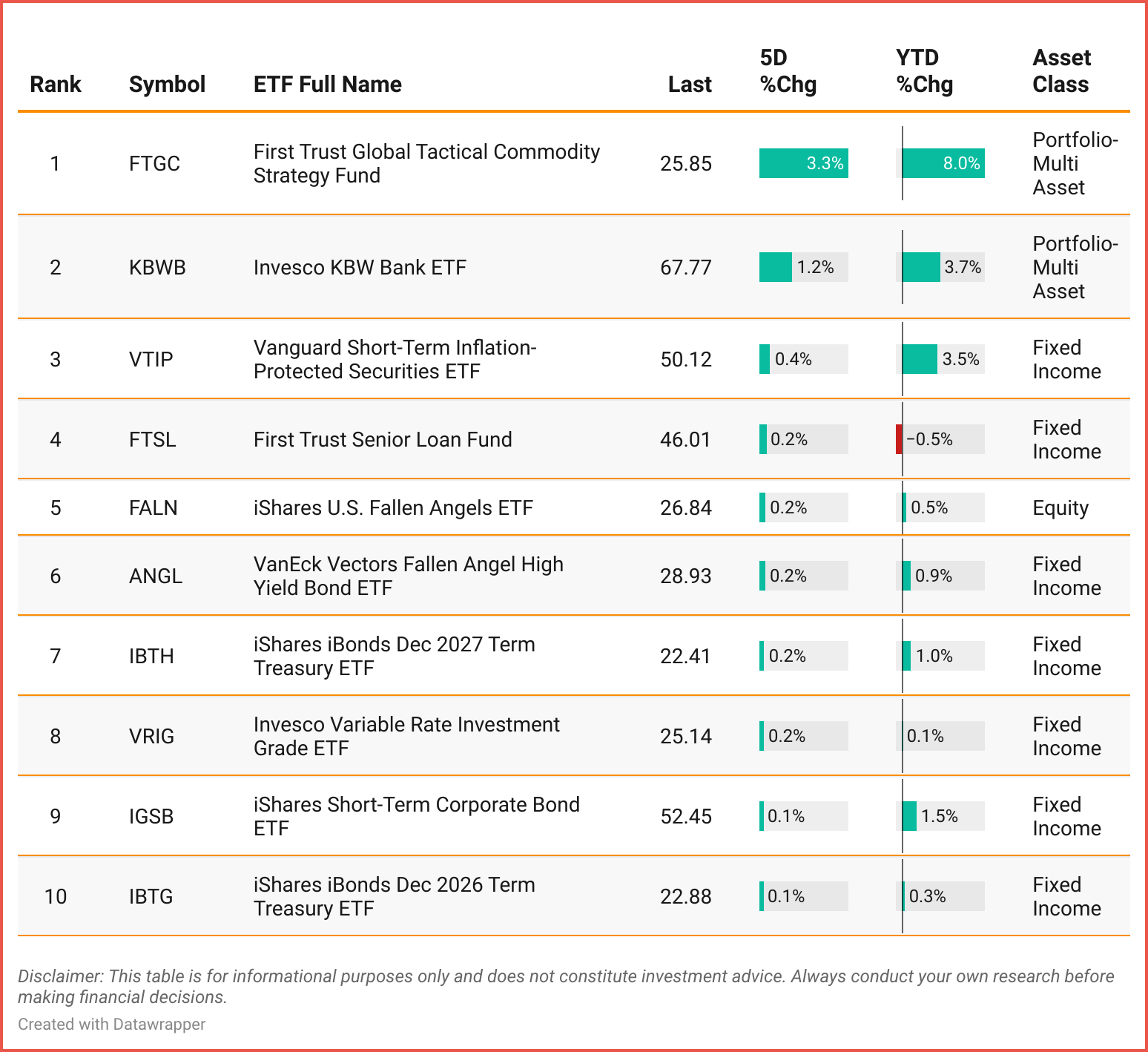
Task: Click the YTD %Chg column header
Action: click(x=924, y=71)
